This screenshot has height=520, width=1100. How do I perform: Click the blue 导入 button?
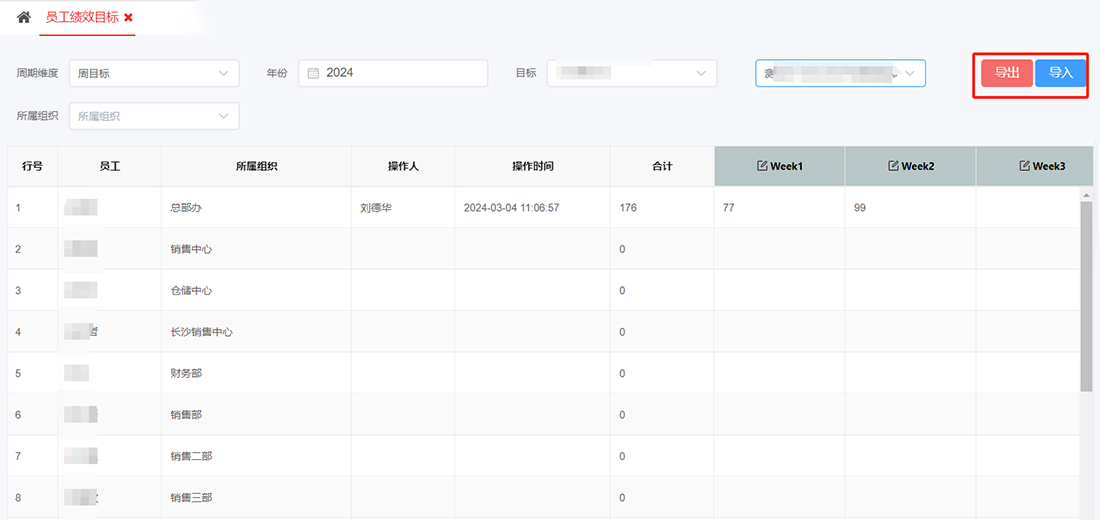click(1060, 73)
